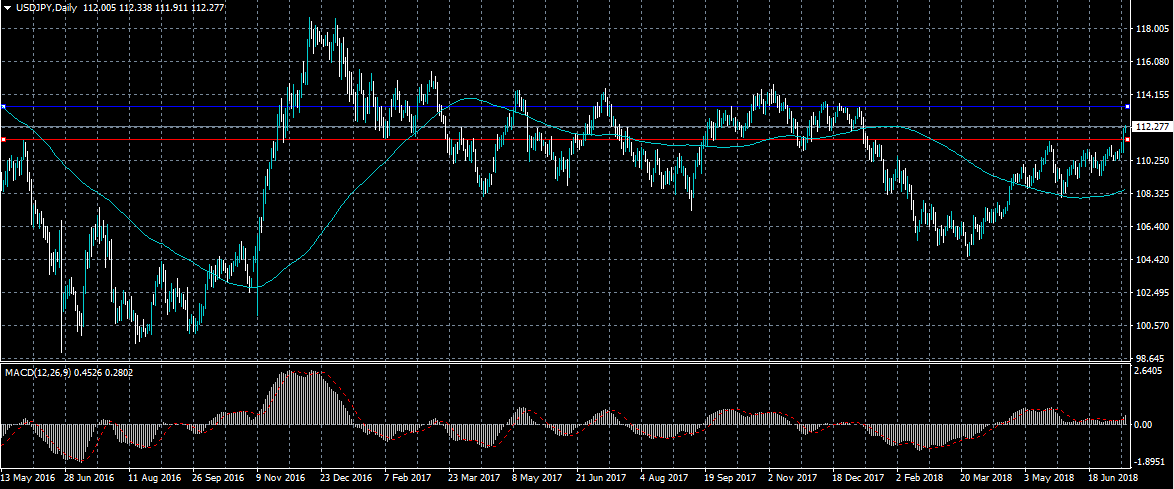1174x489 pixels.
Task: Click the 118.005 price scale label
Action: point(1153,29)
